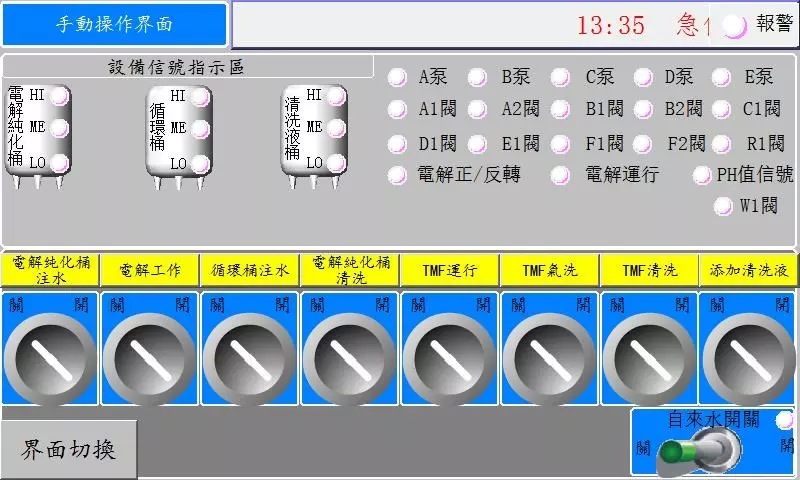Viewport: 800px width, 480px height.
Task: Click the 電解工作 yellow label
Action: click(149, 270)
